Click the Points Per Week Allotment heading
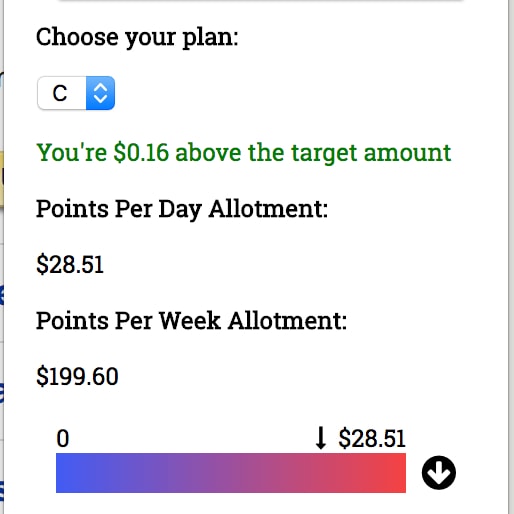Image resolution: width=514 pixels, height=514 pixels. pyautogui.click(x=192, y=321)
